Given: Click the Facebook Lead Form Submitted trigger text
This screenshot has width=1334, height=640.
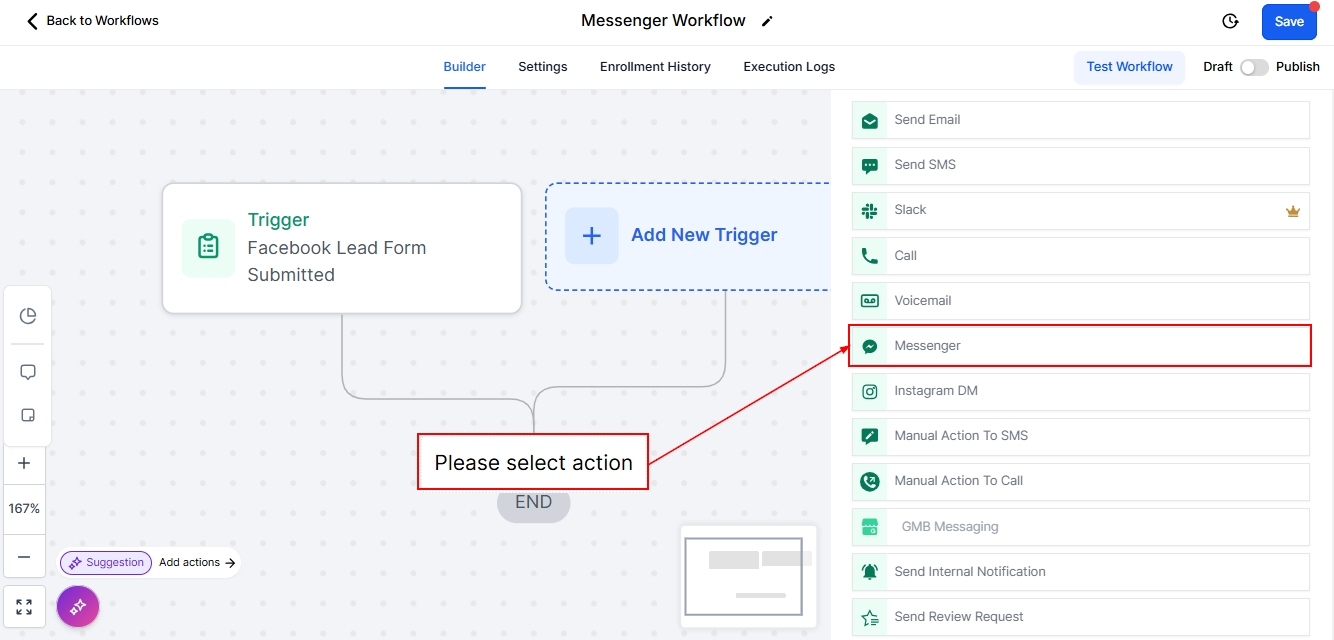Looking at the screenshot, I should click(337, 261).
